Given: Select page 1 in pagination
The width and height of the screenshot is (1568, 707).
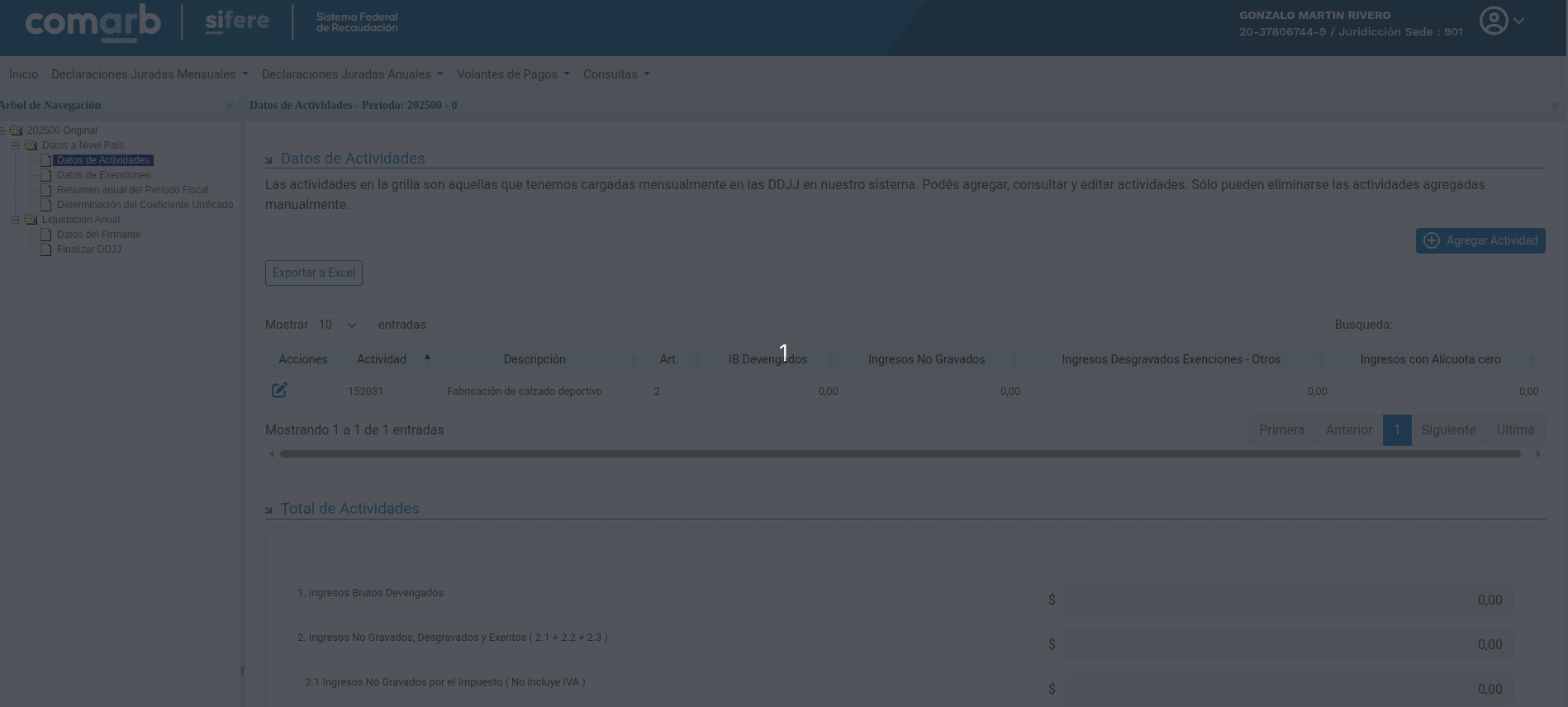Looking at the screenshot, I should [x=1397, y=430].
